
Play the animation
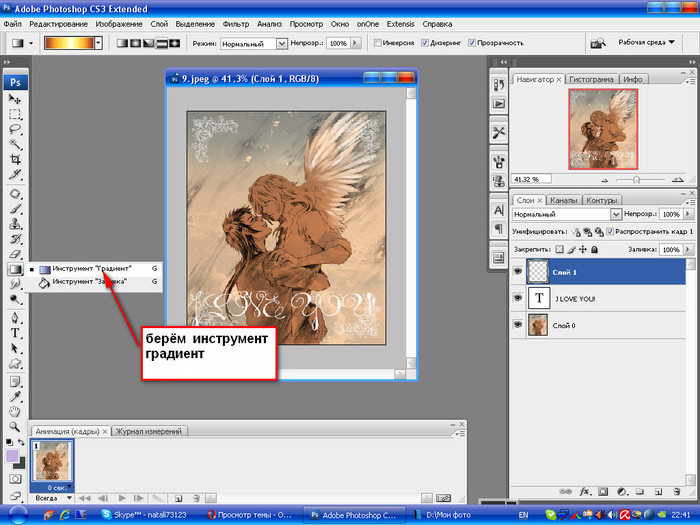click(x=122, y=498)
